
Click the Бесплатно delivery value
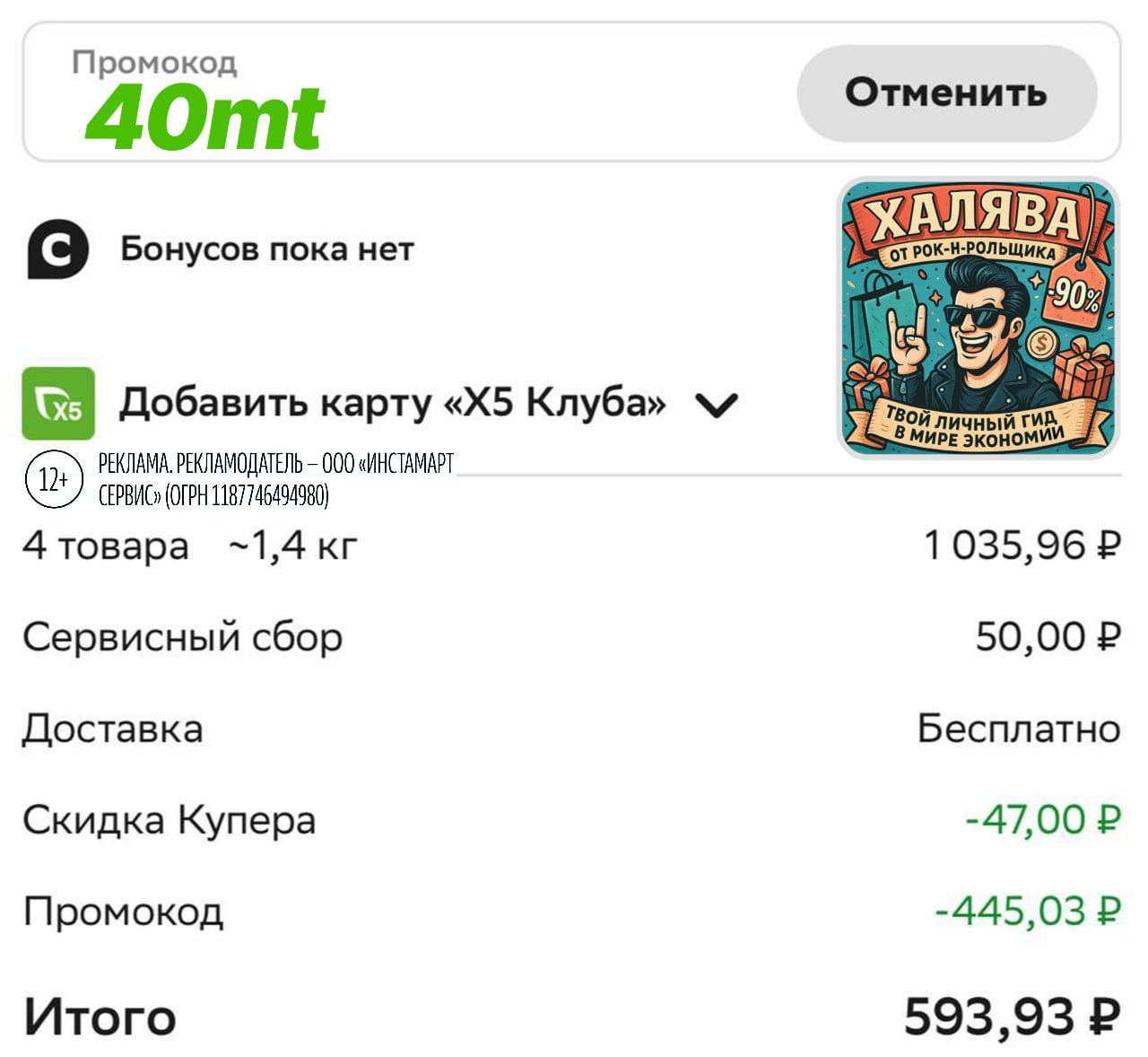pyautogui.click(x=1018, y=729)
